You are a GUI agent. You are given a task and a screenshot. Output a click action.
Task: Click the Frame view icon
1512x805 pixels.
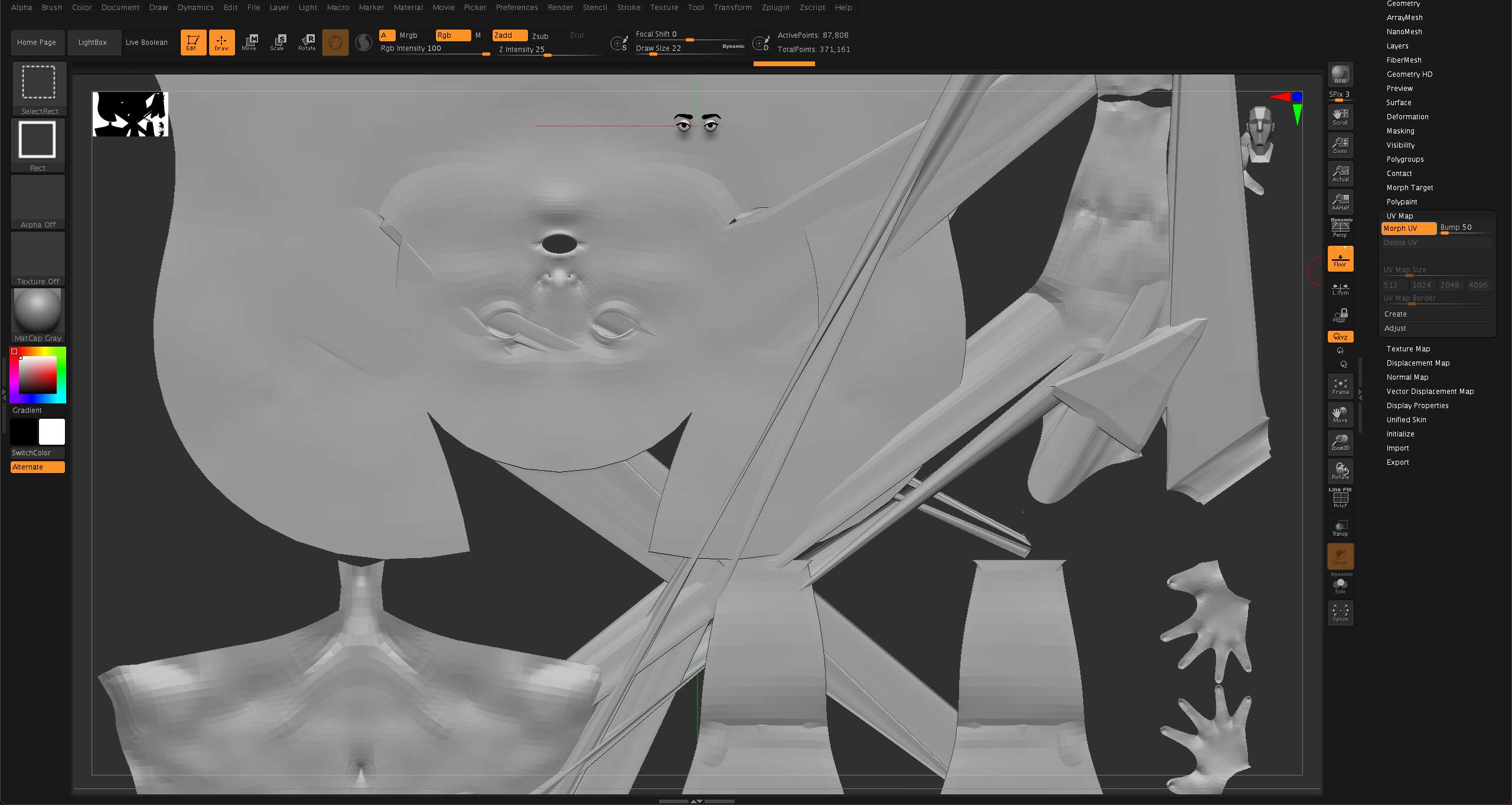click(x=1340, y=386)
